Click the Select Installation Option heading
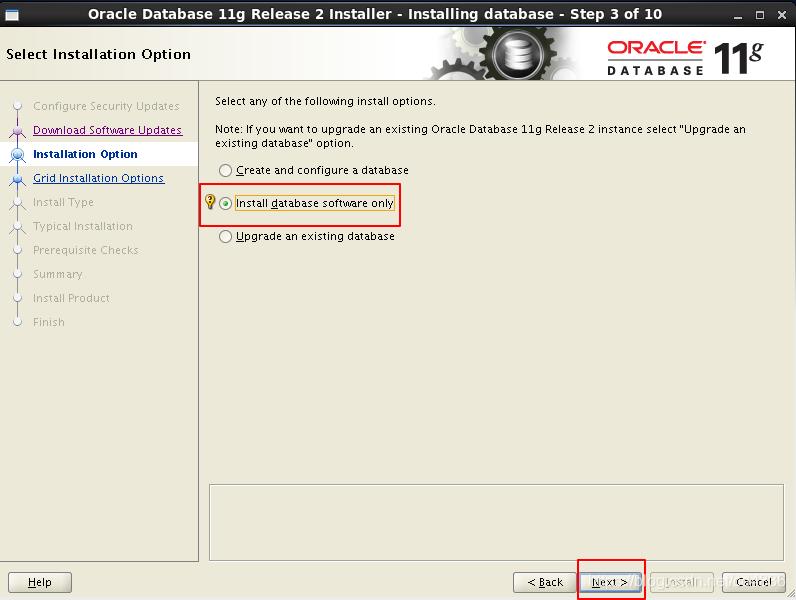The width and height of the screenshot is (796, 600). [x=98, y=54]
